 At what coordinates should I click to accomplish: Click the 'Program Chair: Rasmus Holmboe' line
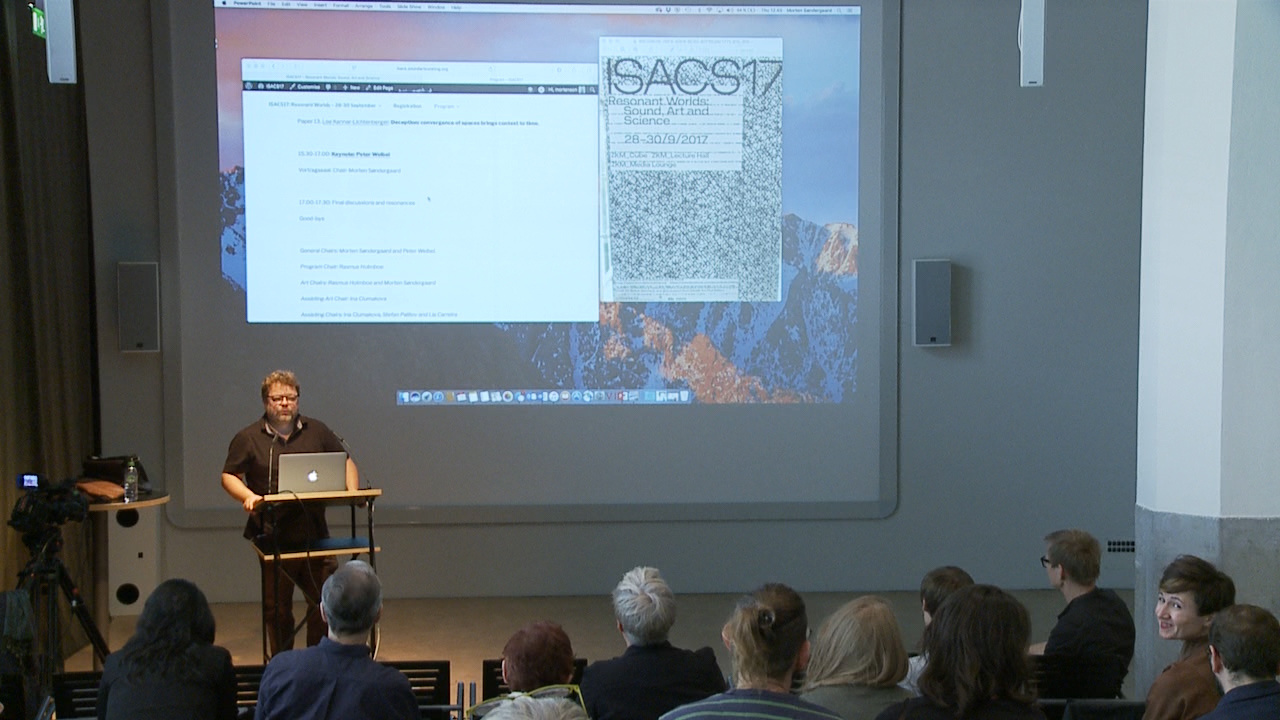[x=340, y=267]
